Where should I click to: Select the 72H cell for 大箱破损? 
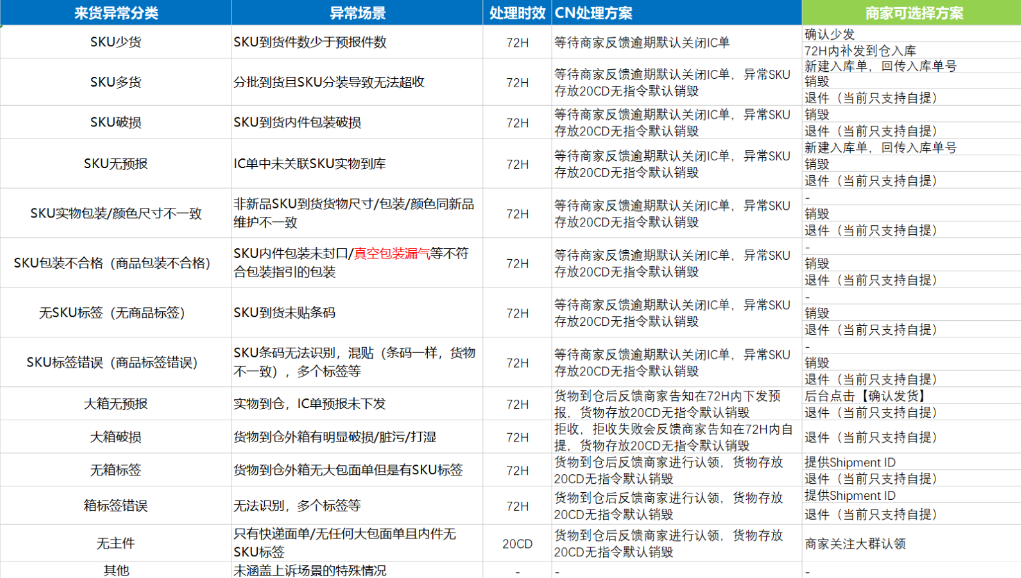click(x=515, y=436)
